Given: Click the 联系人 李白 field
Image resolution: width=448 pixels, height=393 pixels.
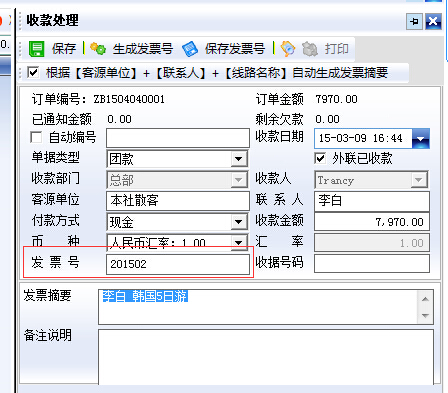Looking at the screenshot, I should pyautogui.click(x=372, y=201).
